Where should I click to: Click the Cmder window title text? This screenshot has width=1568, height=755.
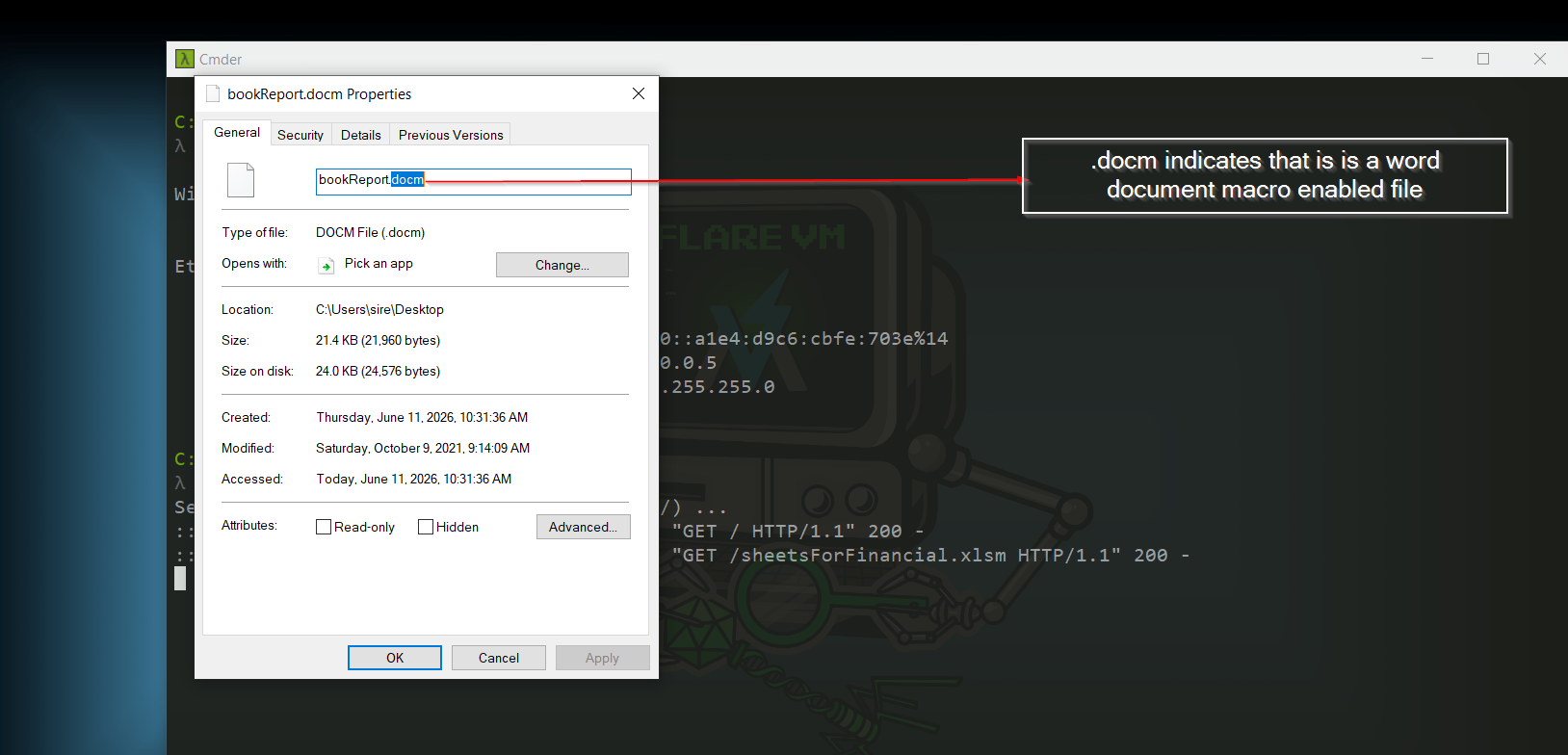pyautogui.click(x=221, y=59)
